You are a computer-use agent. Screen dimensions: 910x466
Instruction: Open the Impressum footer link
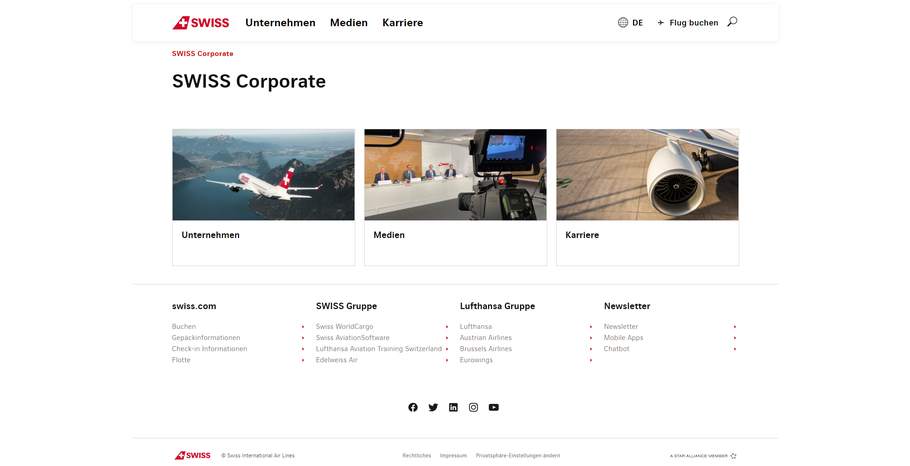pos(453,456)
